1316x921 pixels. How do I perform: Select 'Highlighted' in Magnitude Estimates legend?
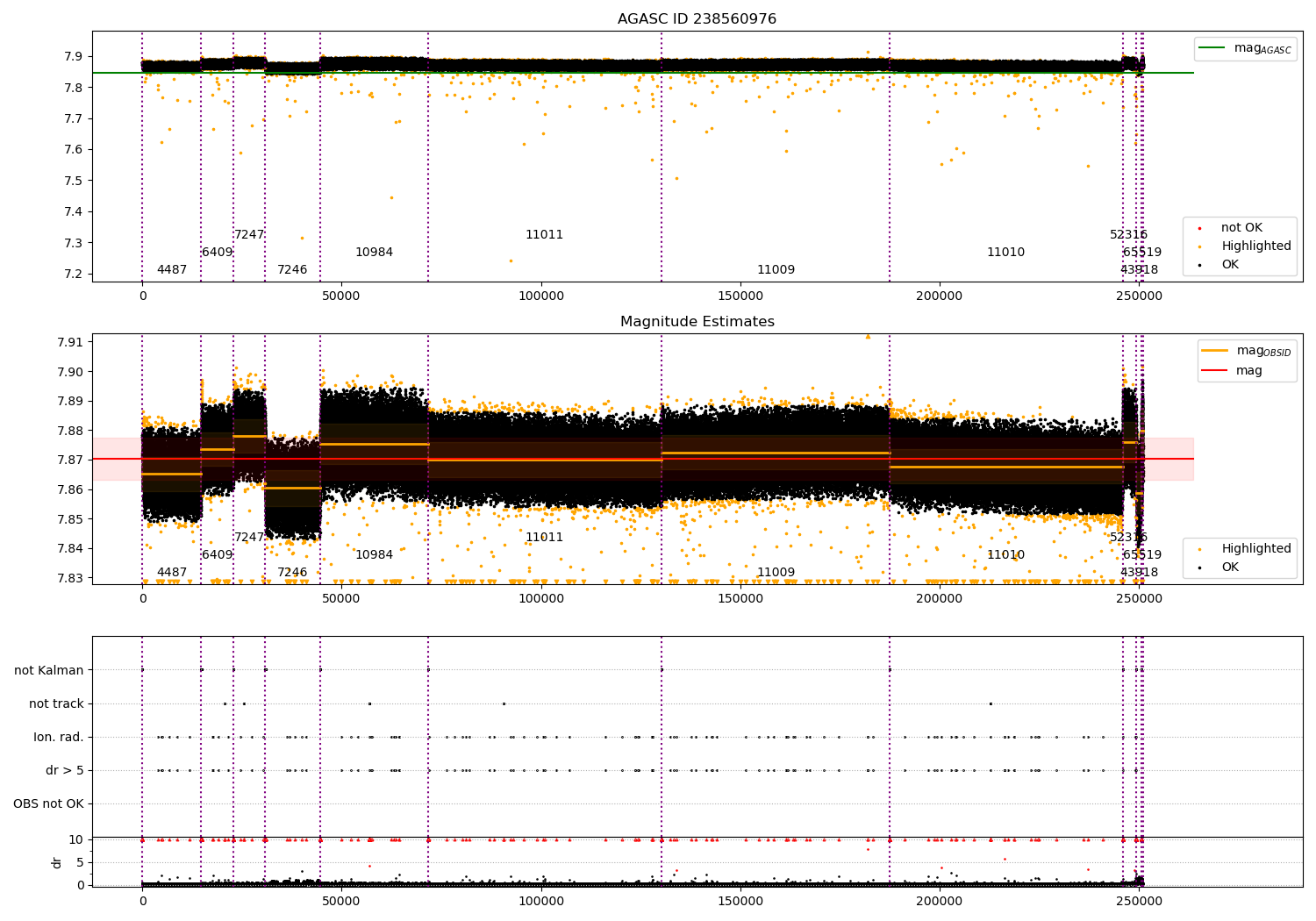1246,549
